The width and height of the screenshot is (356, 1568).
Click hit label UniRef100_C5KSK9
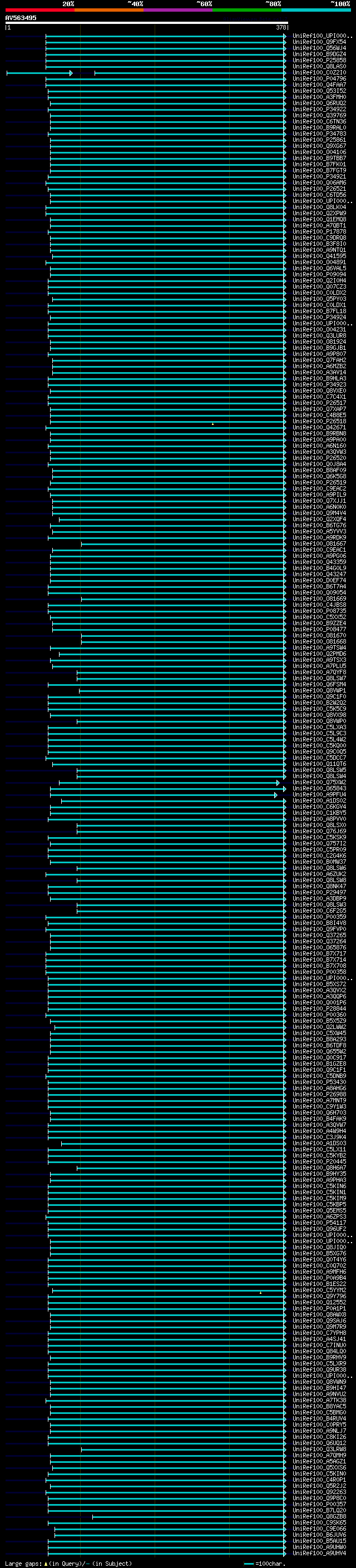pos(319,837)
